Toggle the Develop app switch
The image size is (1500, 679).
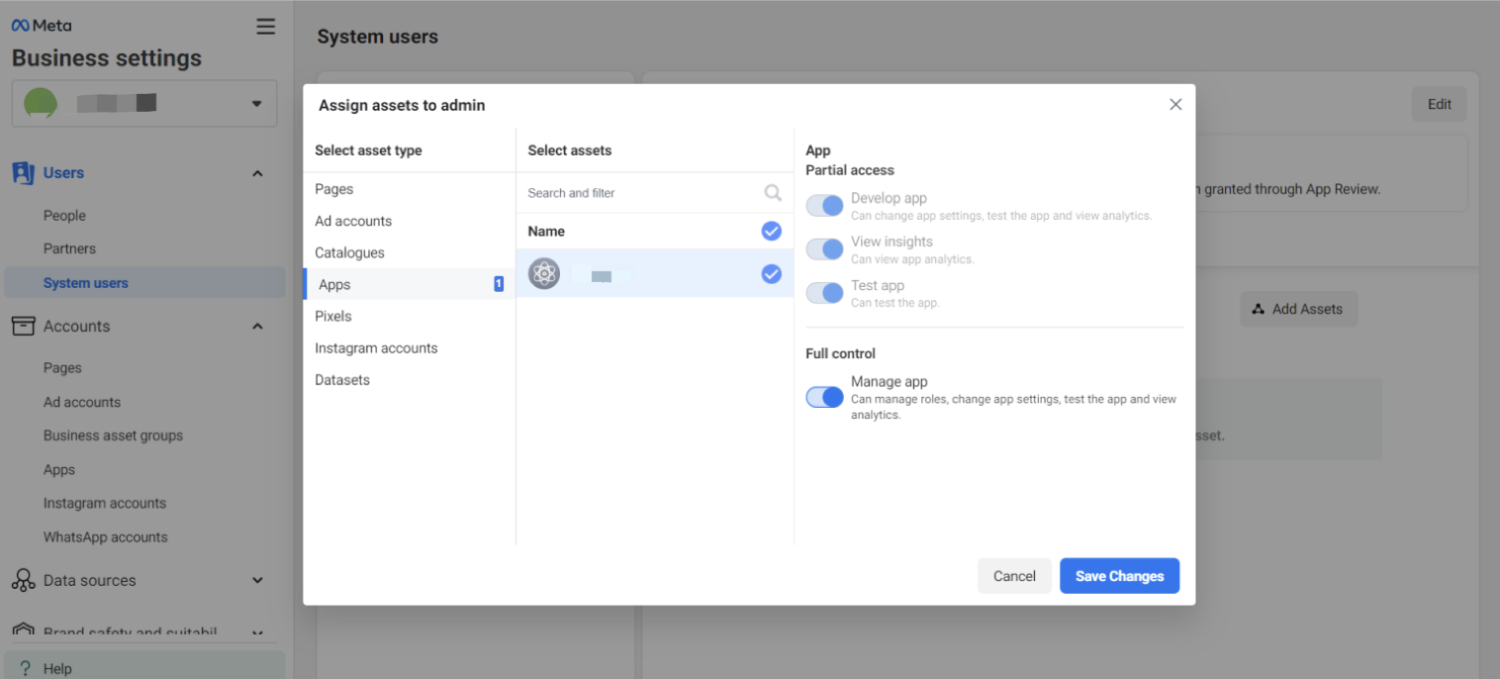[825, 205]
